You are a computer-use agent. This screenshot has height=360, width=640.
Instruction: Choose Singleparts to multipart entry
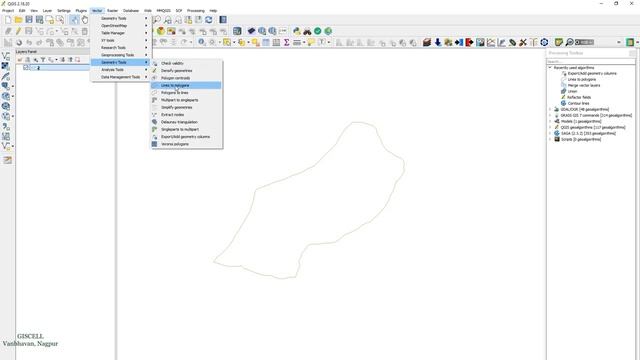click(x=186, y=129)
